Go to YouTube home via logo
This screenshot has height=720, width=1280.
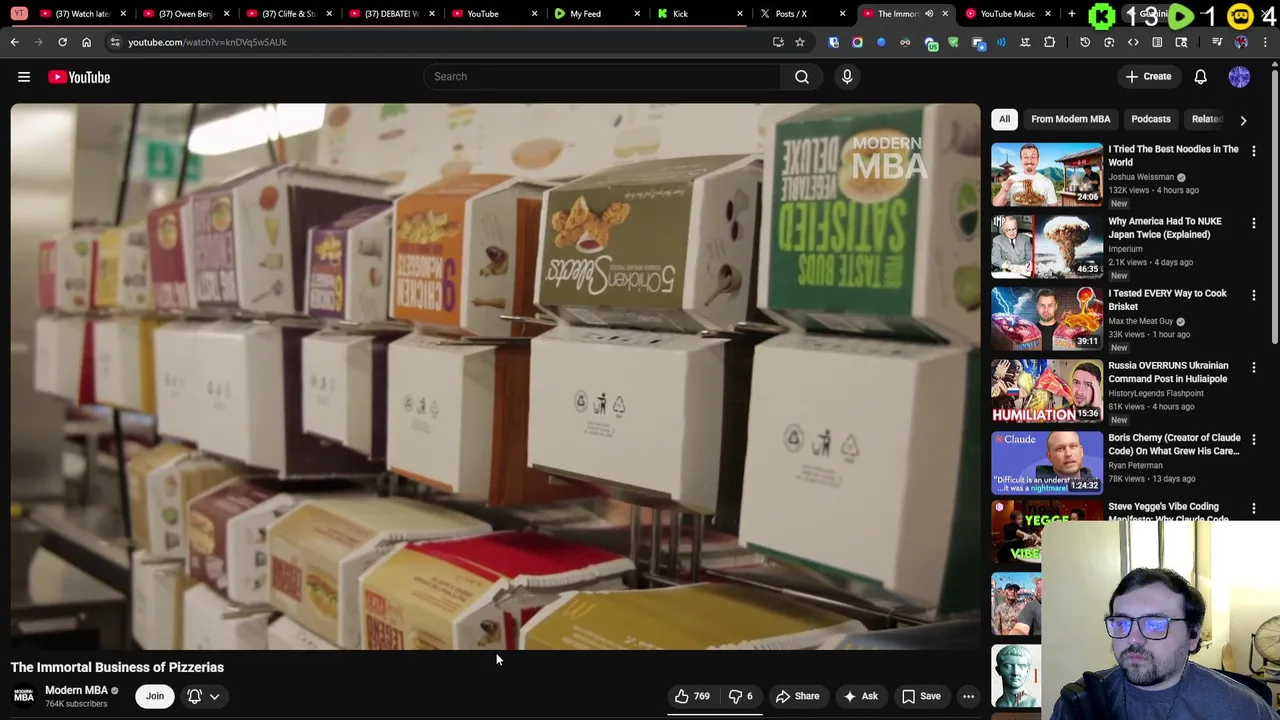(x=79, y=77)
